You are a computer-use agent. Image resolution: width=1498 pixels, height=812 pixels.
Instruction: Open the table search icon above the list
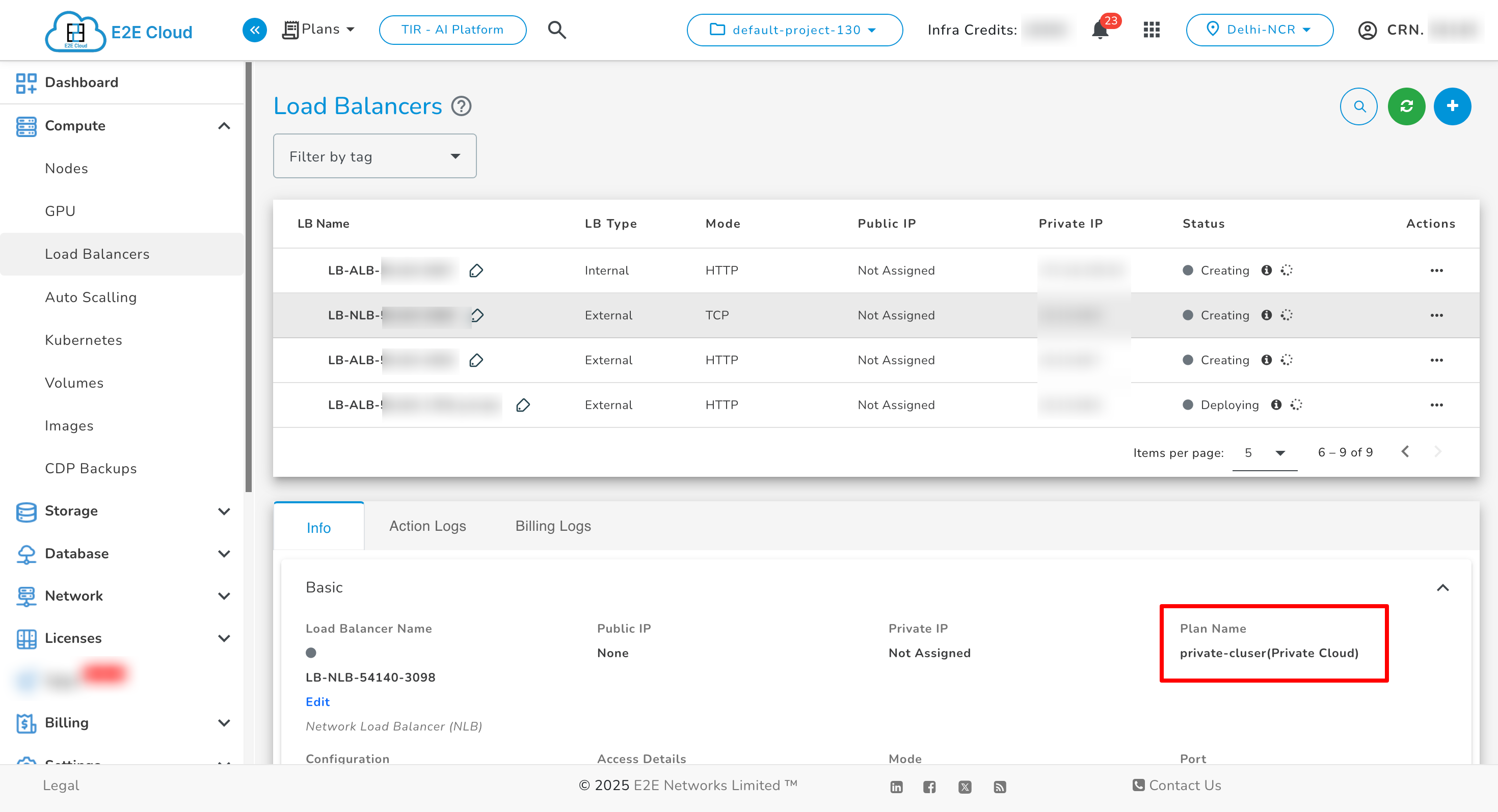click(x=1359, y=106)
